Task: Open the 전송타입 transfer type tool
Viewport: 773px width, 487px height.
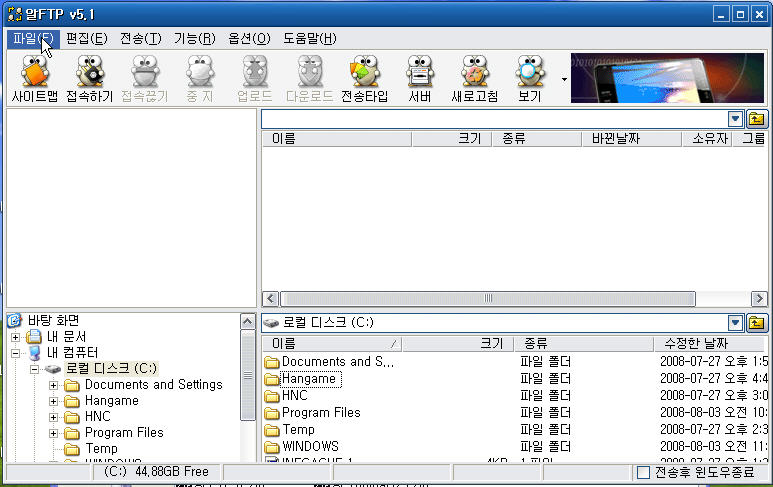Action: coord(365,79)
